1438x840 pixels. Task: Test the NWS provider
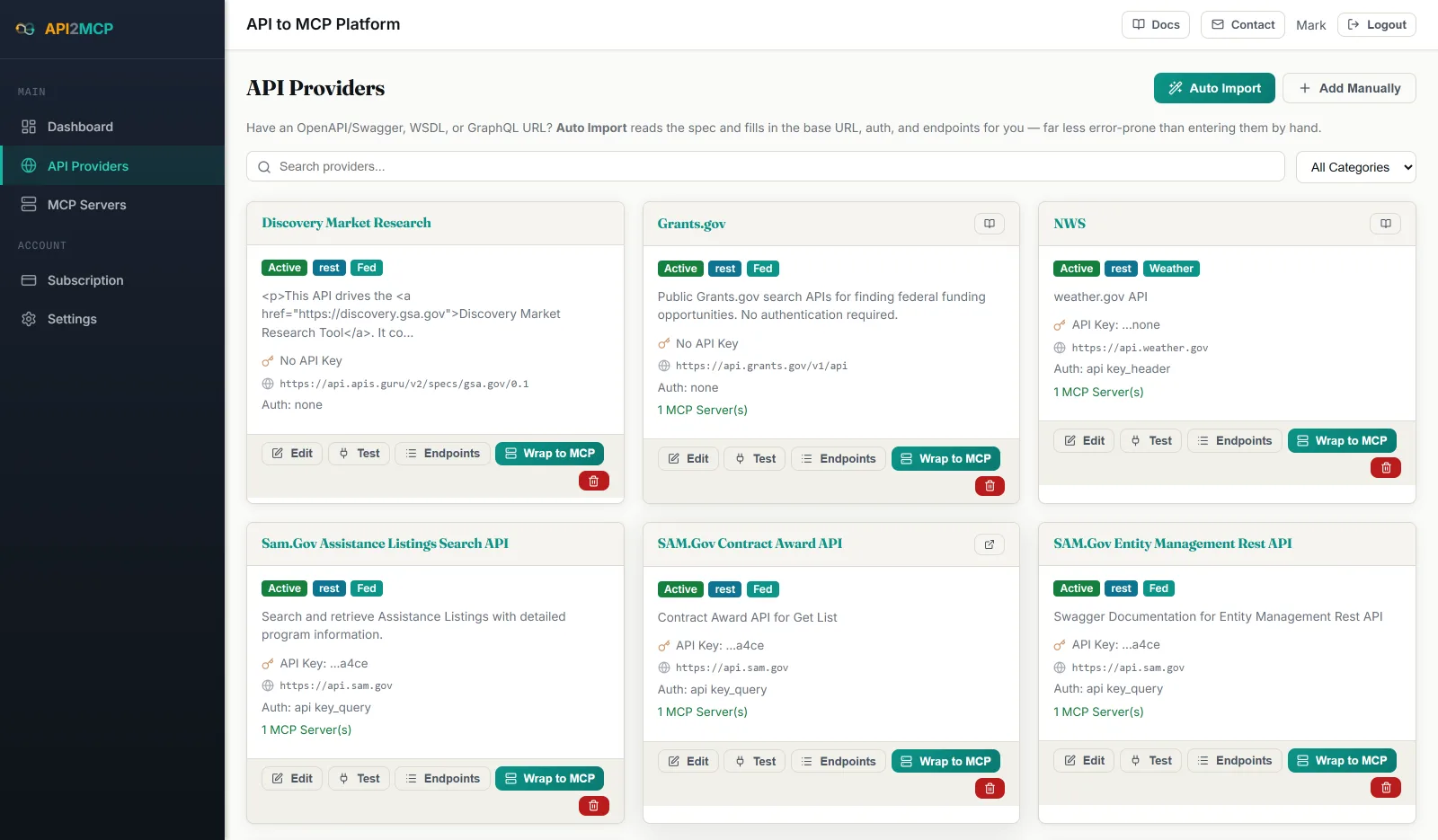point(1150,441)
